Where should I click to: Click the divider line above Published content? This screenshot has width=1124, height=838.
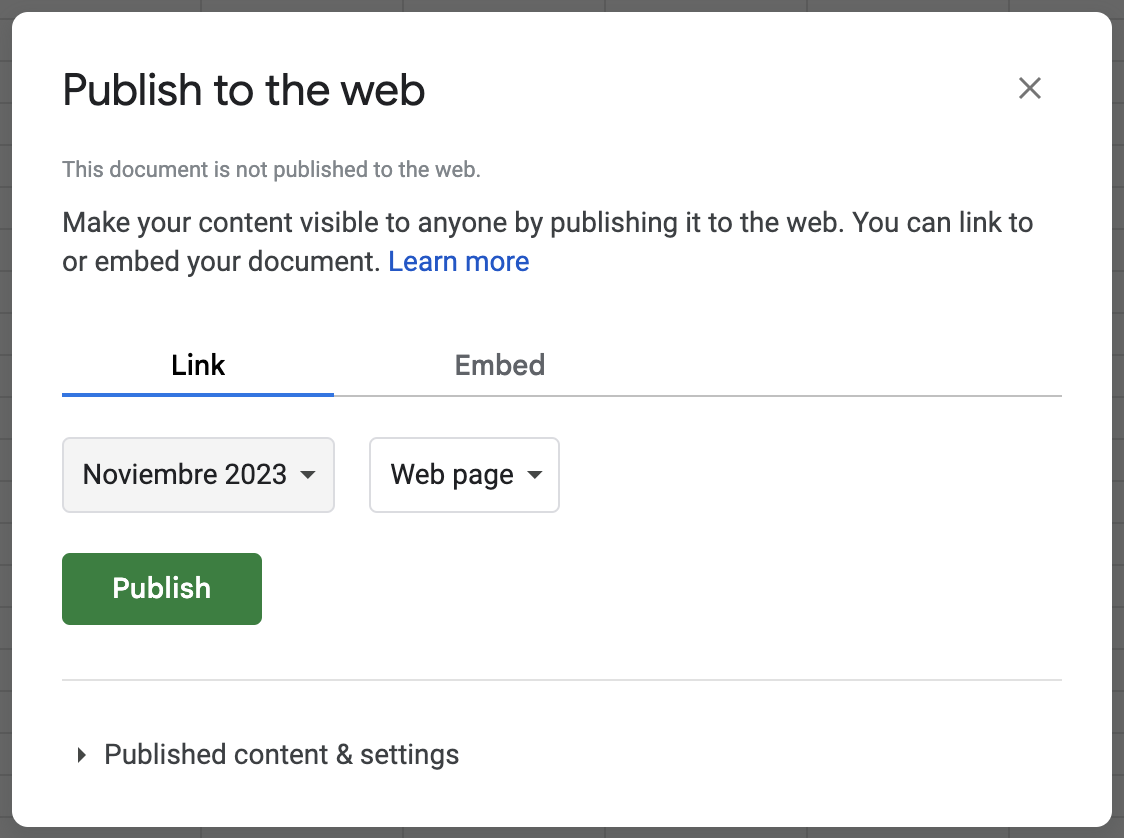[x=561, y=680]
